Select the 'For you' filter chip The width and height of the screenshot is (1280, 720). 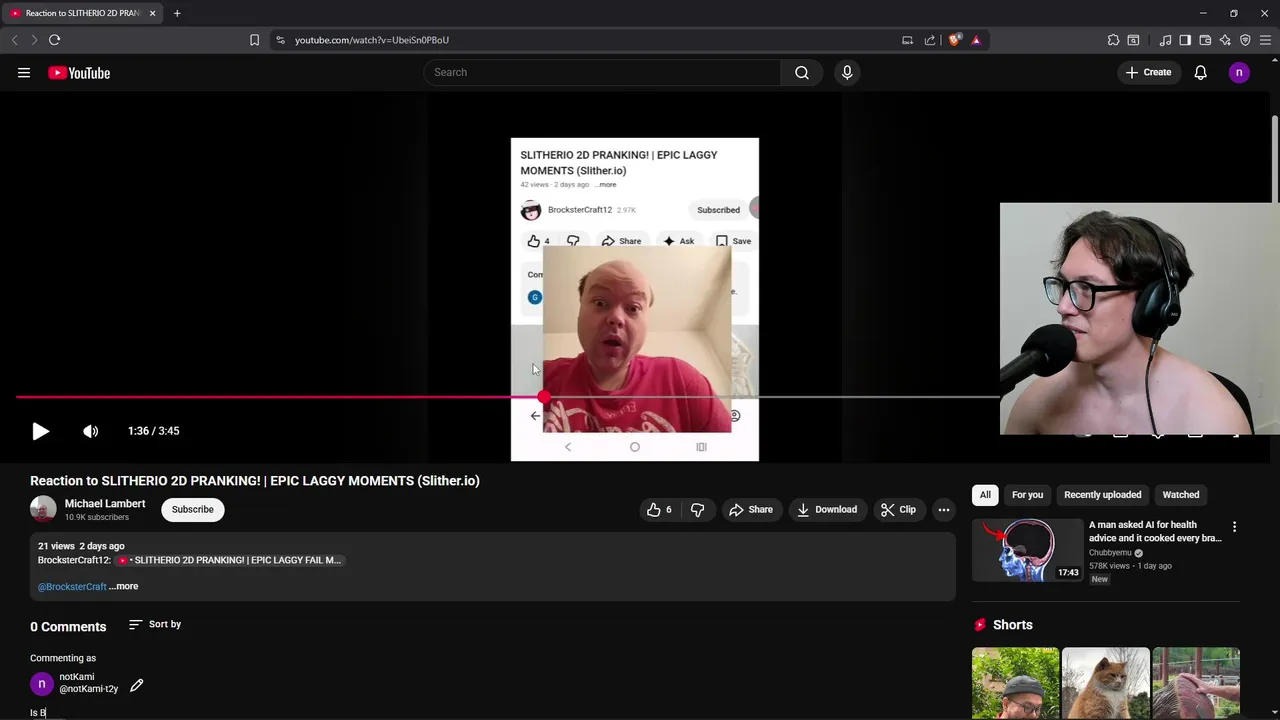tap(1027, 495)
